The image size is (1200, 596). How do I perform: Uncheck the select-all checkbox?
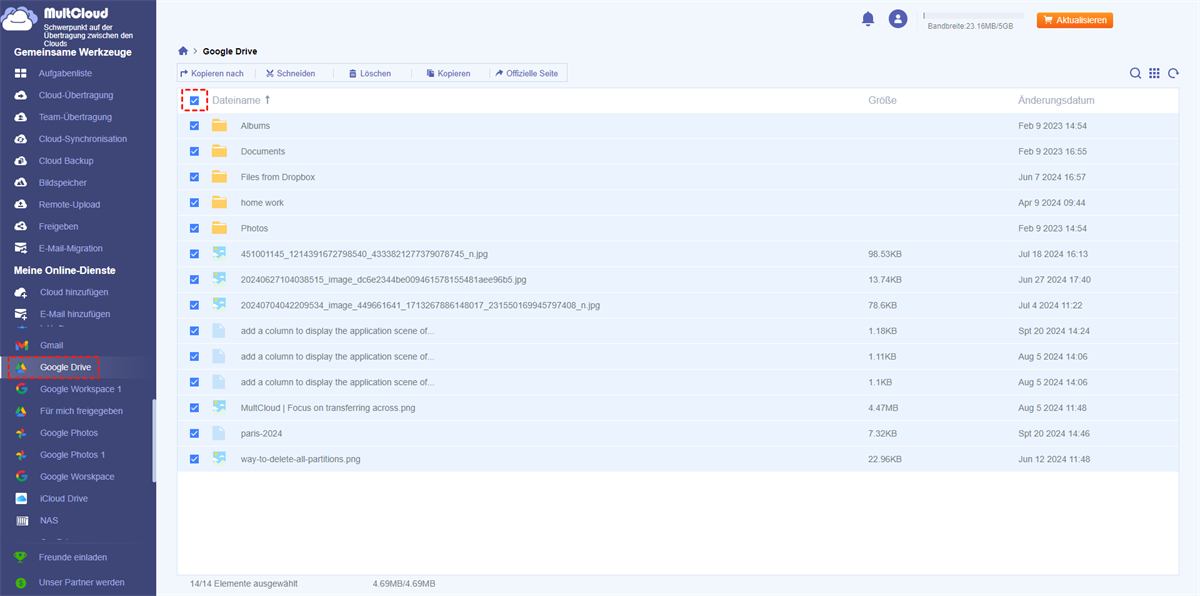194,100
